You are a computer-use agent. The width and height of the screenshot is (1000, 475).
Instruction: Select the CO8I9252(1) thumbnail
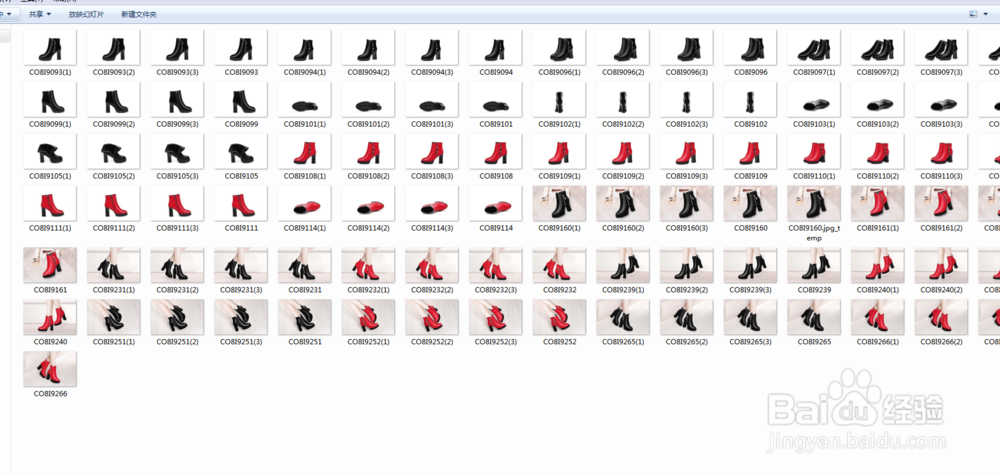(368, 318)
